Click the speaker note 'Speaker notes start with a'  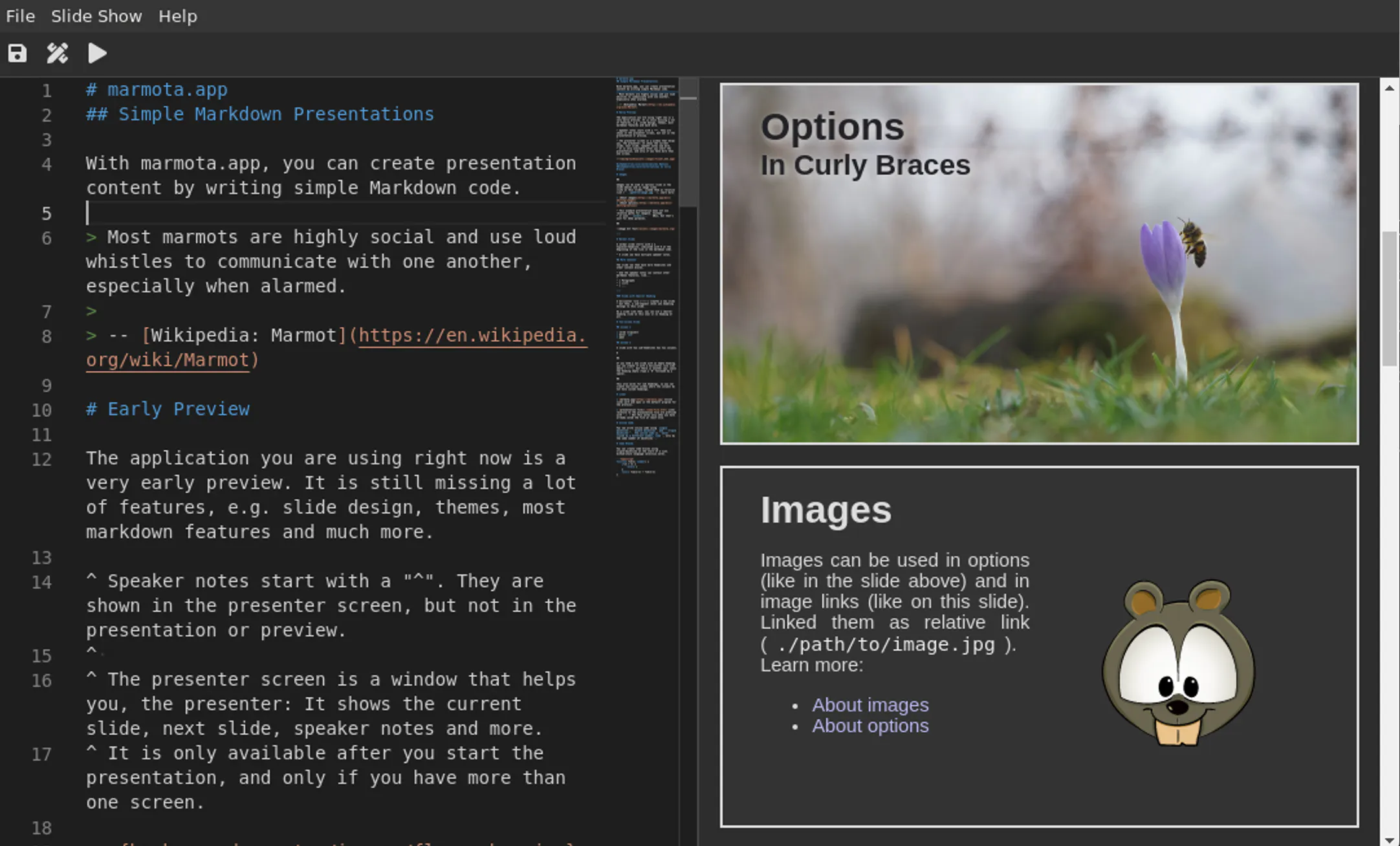pyautogui.click(x=314, y=581)
